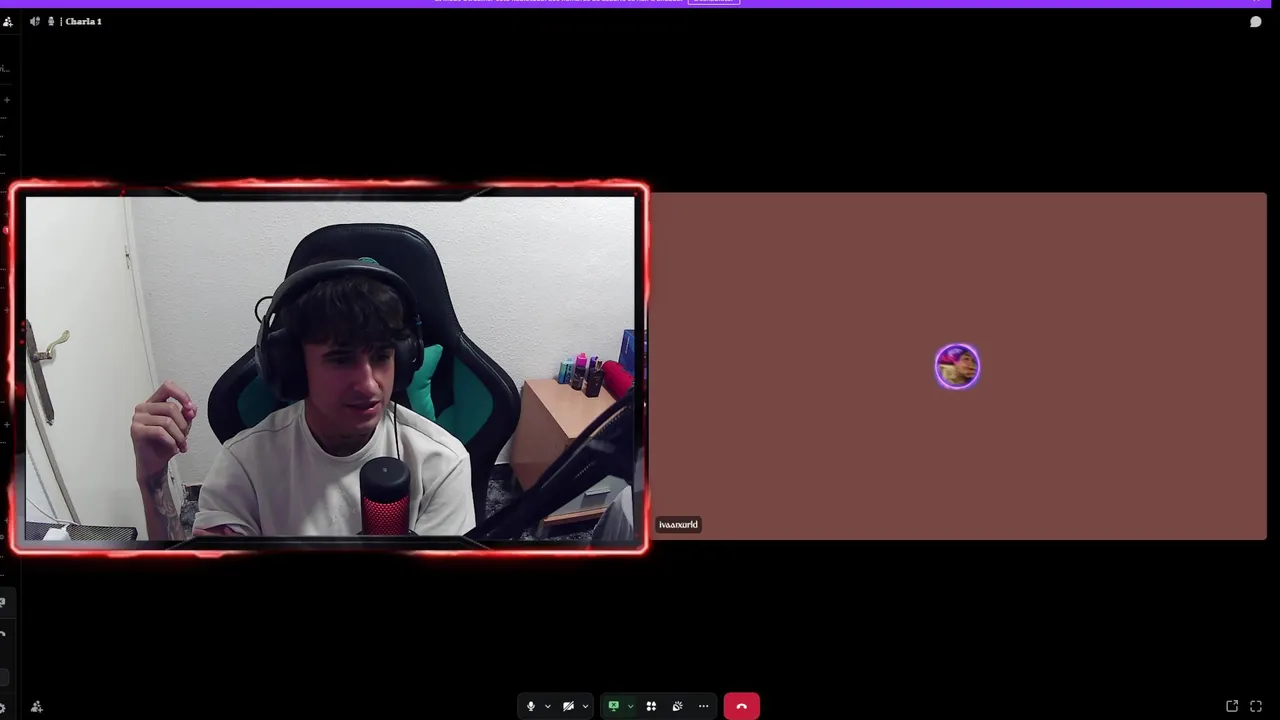This screenshot has height=720, width=1280.
Task: Click the Charla 1 channel title
Action: coord(83,21)
